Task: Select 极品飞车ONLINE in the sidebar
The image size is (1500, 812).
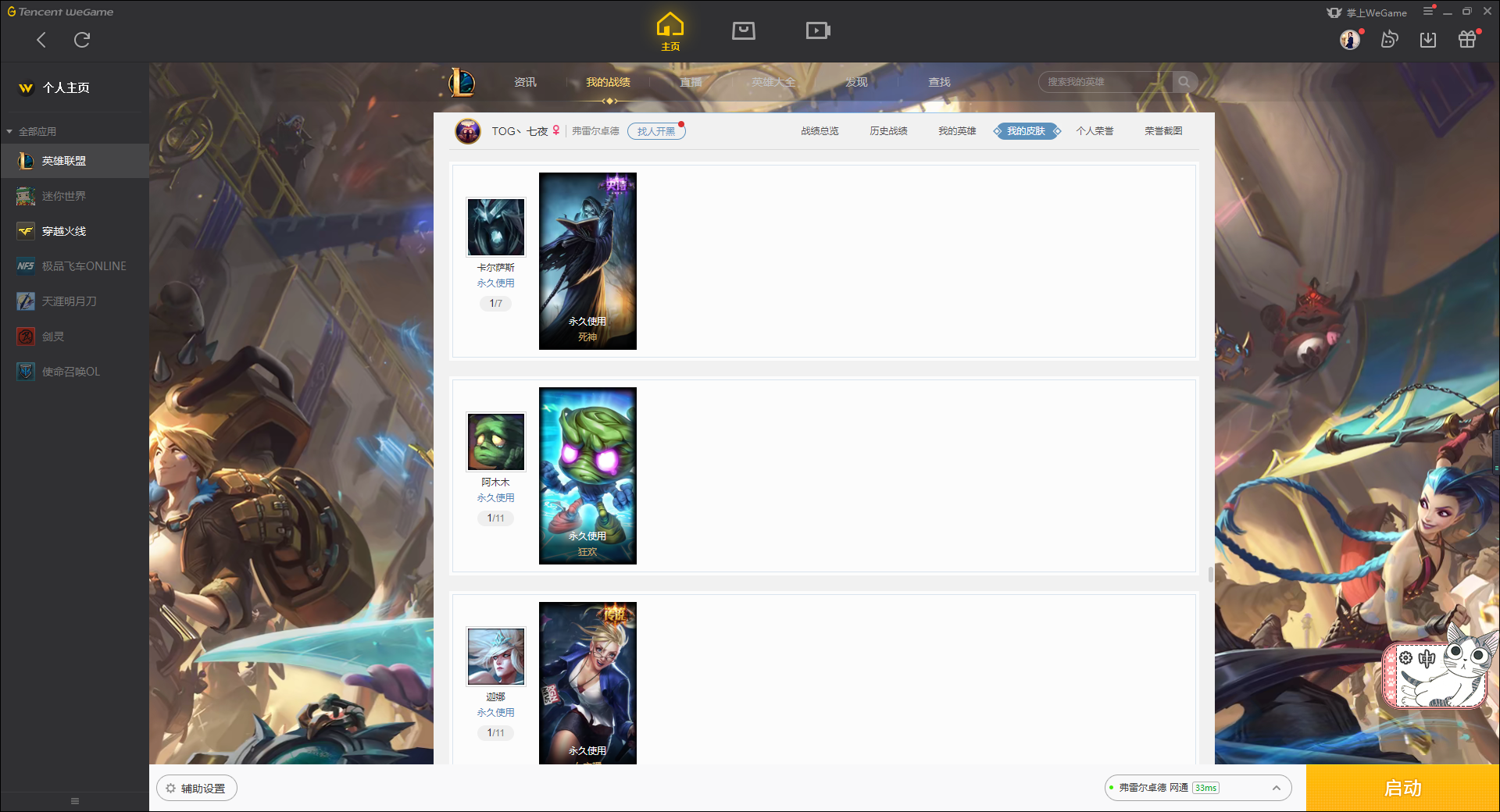Action: pyautogui.click(x=74, y=266)
